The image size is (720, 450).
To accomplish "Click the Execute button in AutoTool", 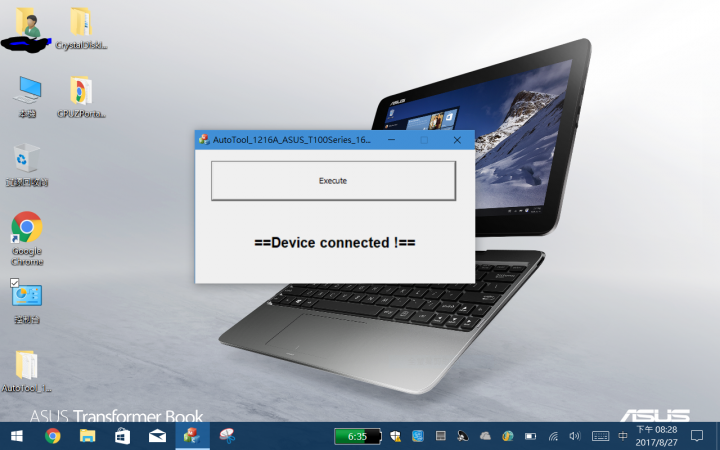I will click(x=333, y=180).
